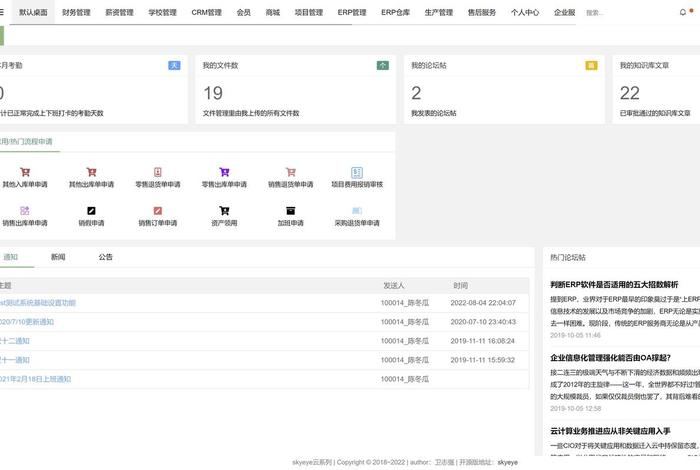The height and width of the screenshot is (470, 700).
Task: Open the 财务管理 top menu
Action: pos(76,12)
